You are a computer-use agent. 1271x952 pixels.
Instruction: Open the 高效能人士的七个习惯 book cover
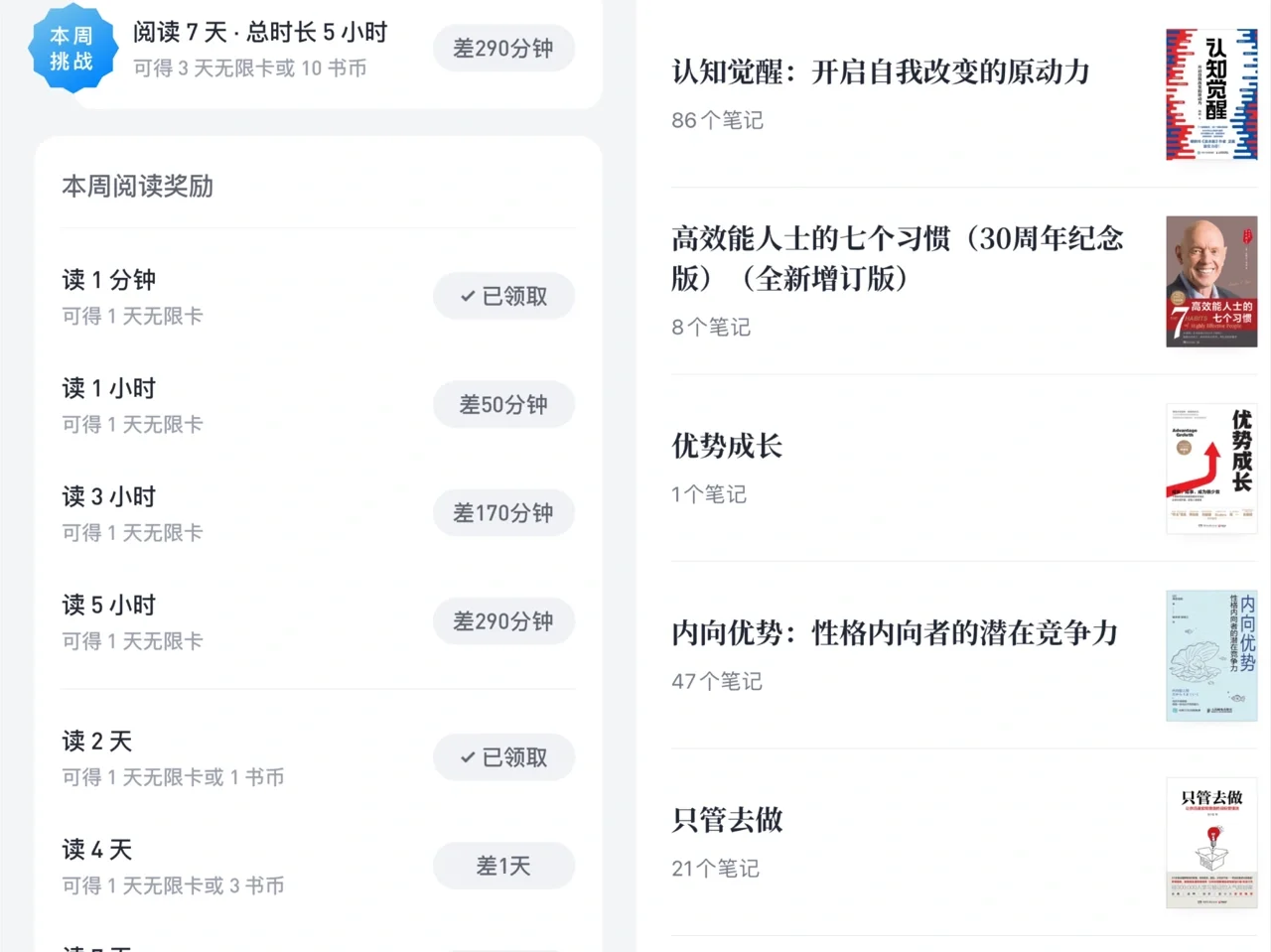pyautogui.click(x=1210, y=281)
